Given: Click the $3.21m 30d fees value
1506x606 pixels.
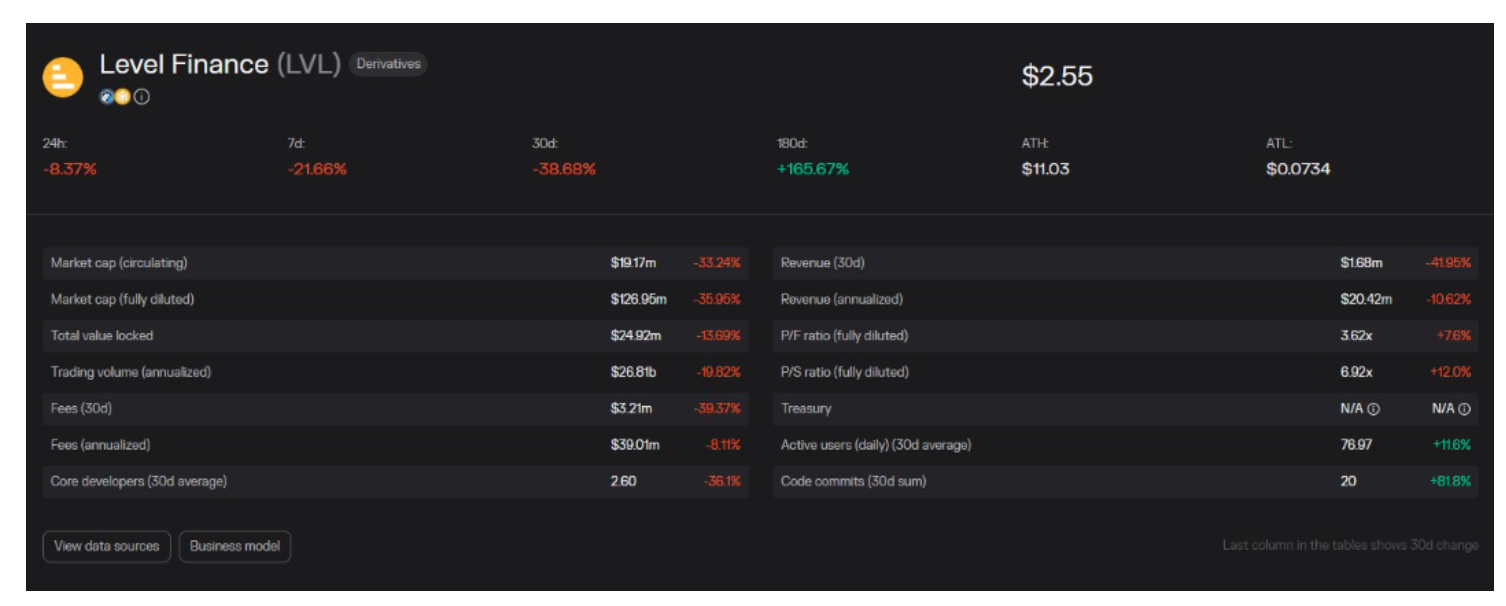Looking at the screenshot, I should 631,408.
